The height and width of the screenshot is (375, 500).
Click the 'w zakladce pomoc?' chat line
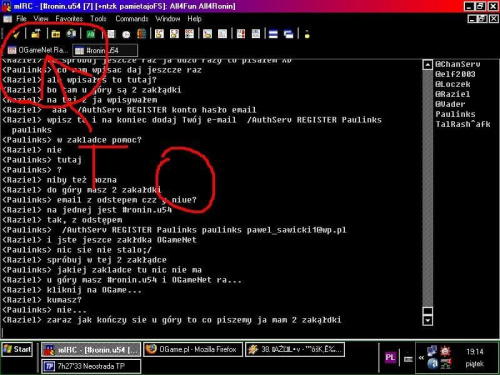click(x=72, y=140)
